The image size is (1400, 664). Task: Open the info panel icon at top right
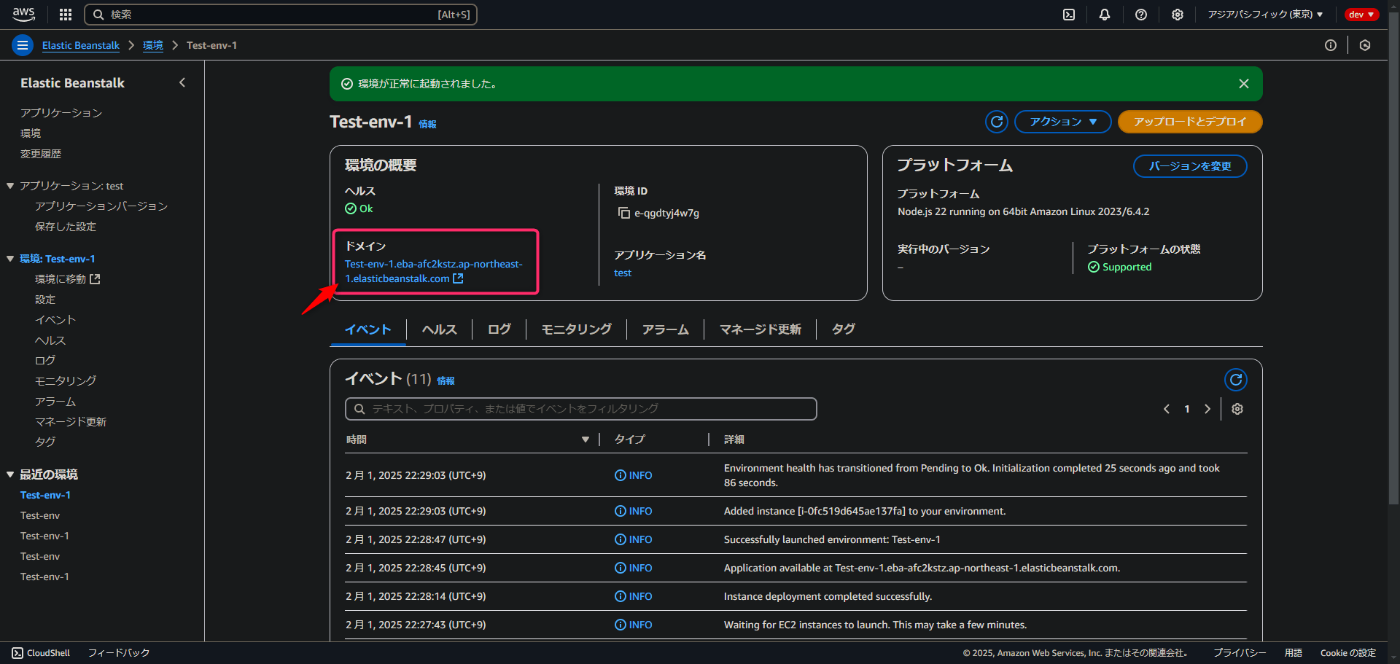(x=1330, y=45)
